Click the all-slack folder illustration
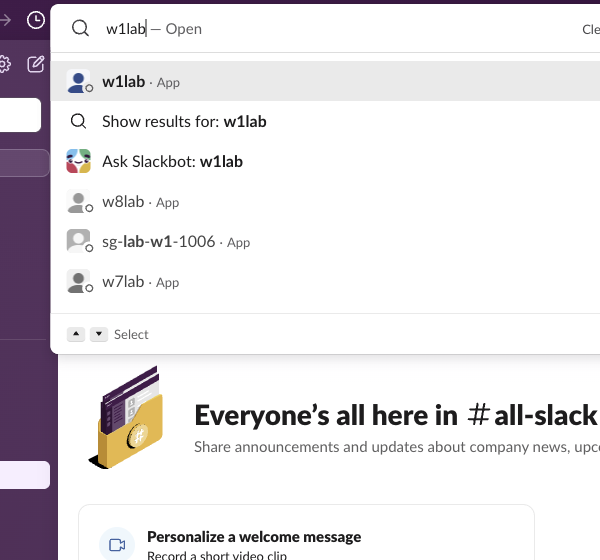The image size is (600, 560). (x=127, y=417)
